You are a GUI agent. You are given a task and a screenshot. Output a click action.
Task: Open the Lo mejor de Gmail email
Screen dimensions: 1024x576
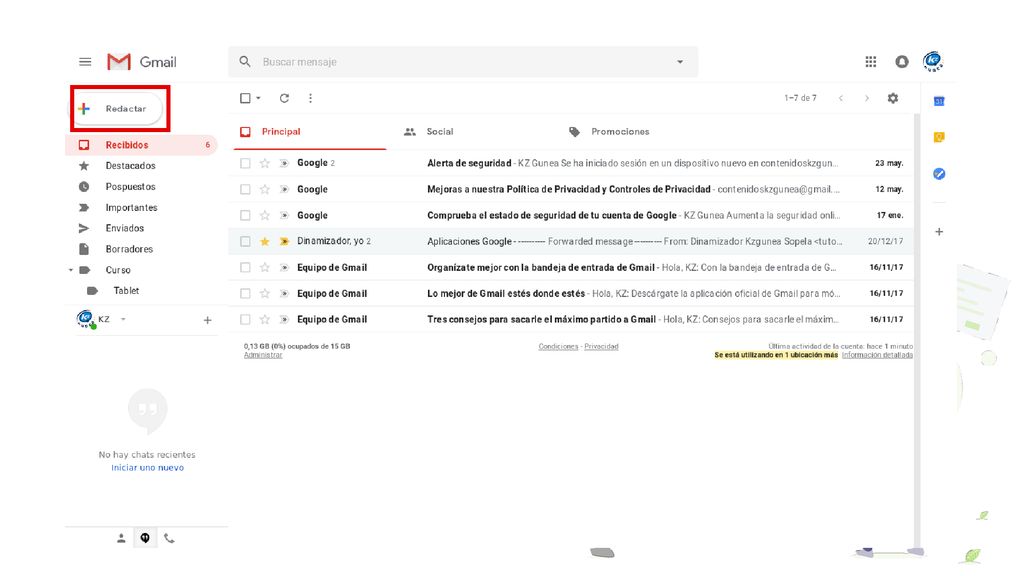(x=573, y=293)
